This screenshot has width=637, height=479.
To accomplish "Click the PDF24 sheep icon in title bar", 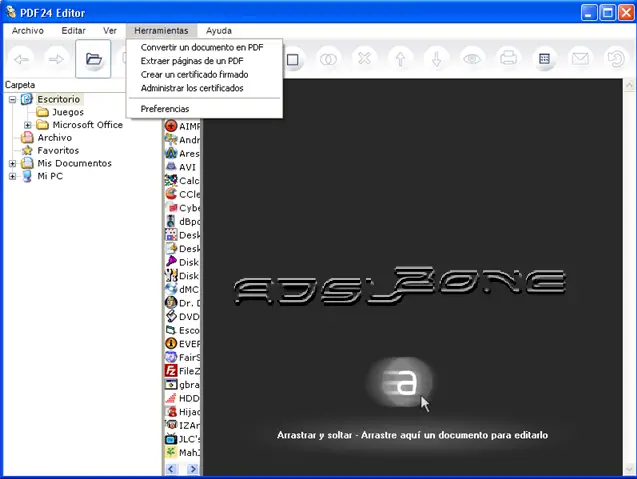I will [x=11, y=13].
